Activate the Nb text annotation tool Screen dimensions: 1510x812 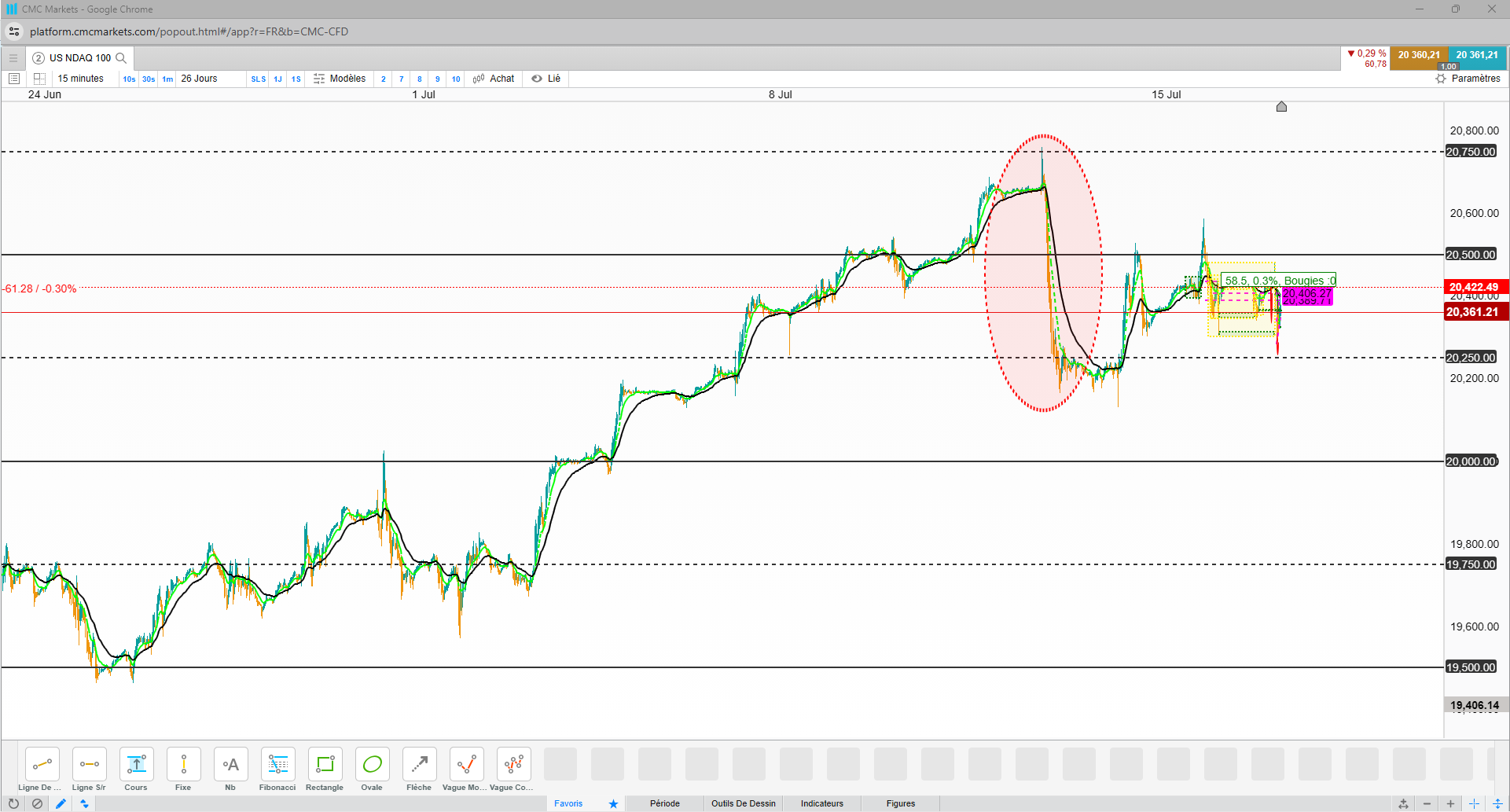(230, 770)
